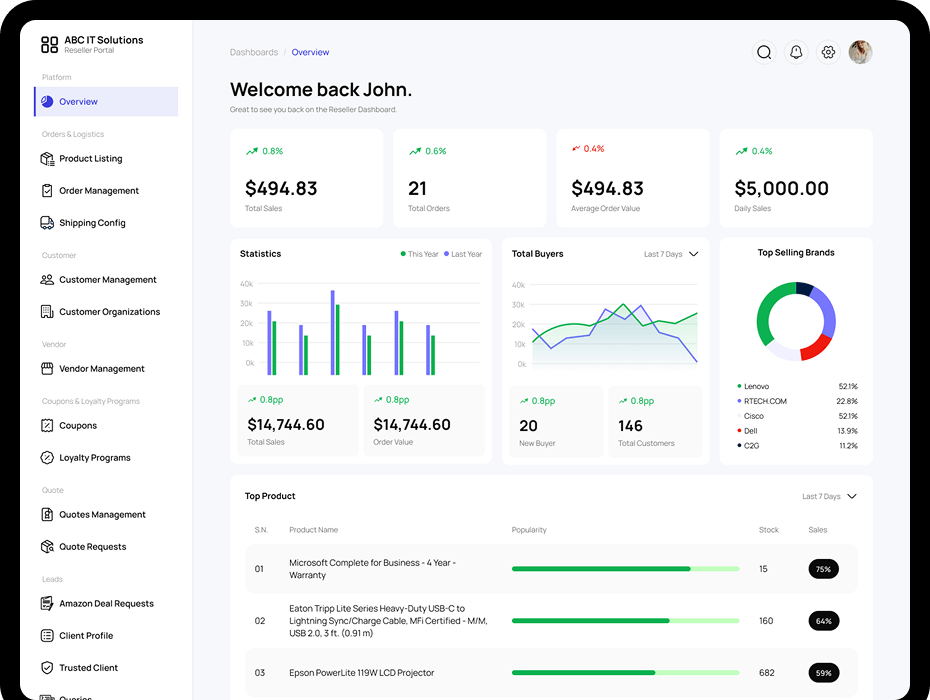Open the Overview menu item
Screen dimensions: 930x700
(x=106, y=102)
